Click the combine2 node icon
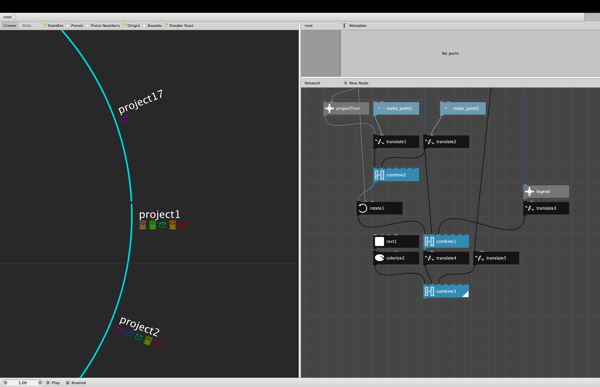Image resolution: width=600 pixels, height=387 pixels. coord(379,175)
